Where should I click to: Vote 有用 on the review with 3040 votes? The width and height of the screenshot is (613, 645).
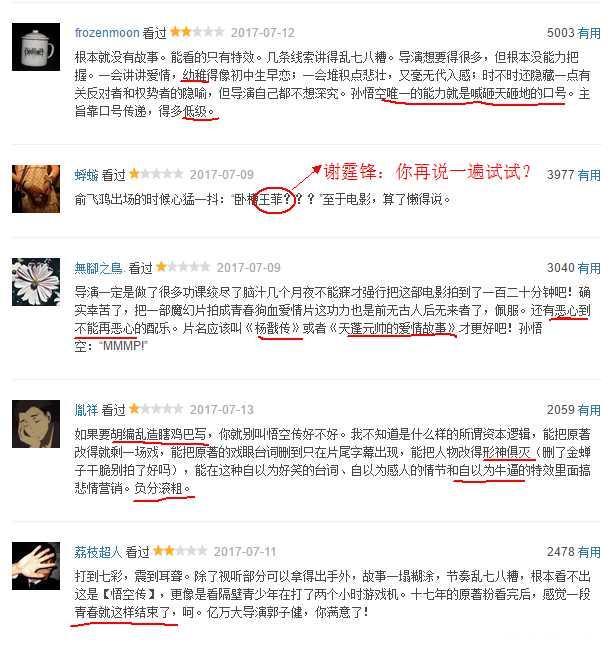(x=589, y=268)
